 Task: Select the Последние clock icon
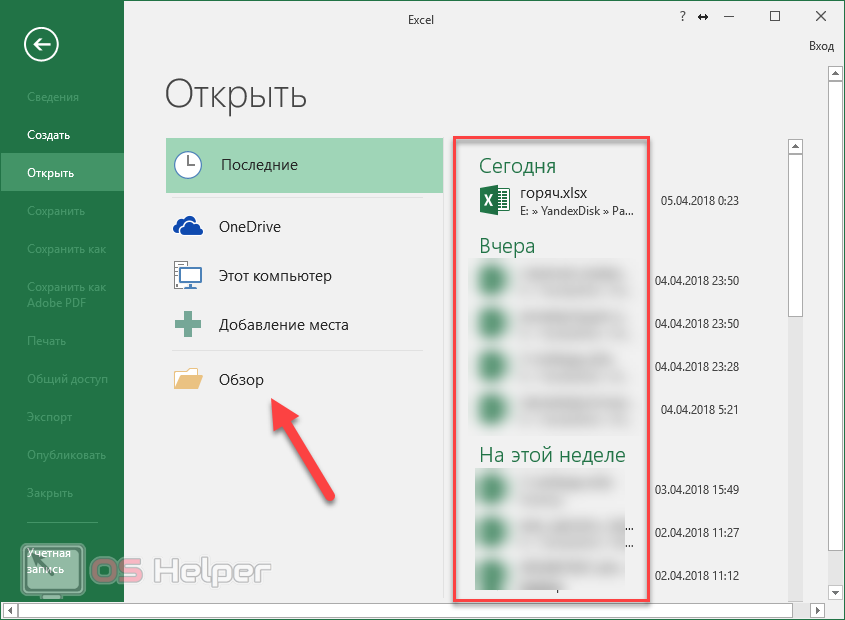pyautogui.click(x=188, y=165)
